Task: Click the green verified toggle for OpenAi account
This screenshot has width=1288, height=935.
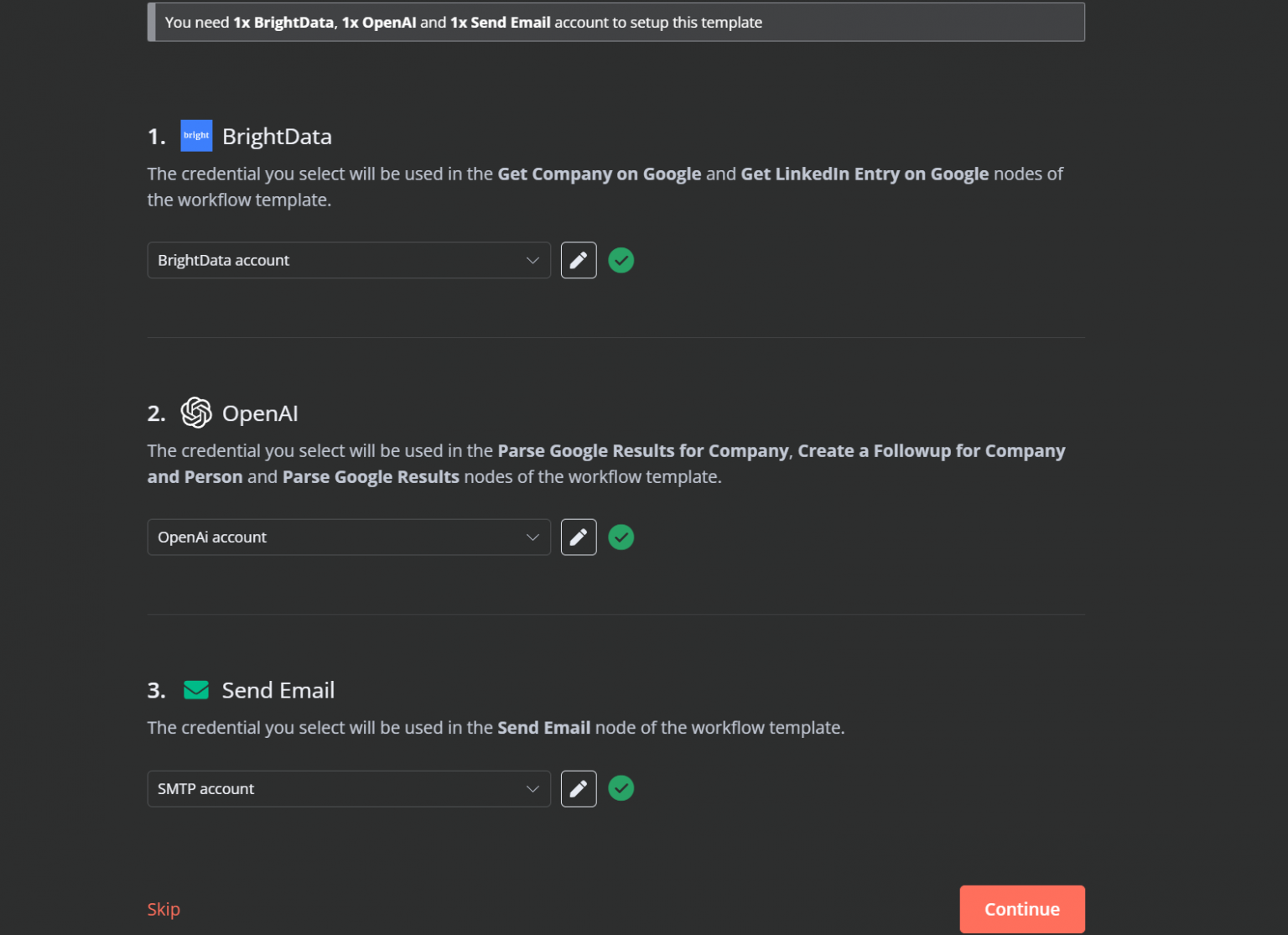Action: 621,537
